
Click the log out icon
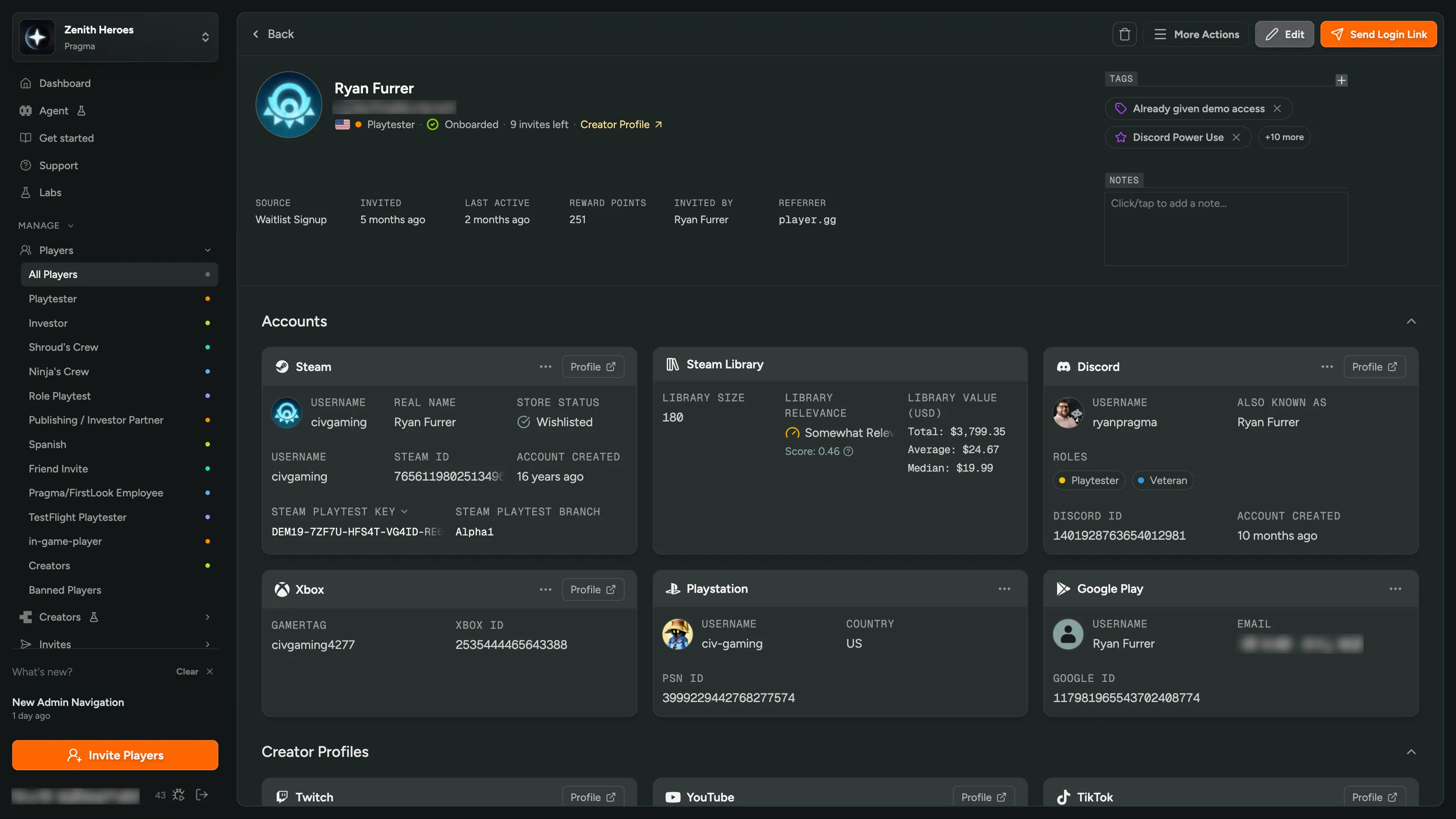coord(202,795)
